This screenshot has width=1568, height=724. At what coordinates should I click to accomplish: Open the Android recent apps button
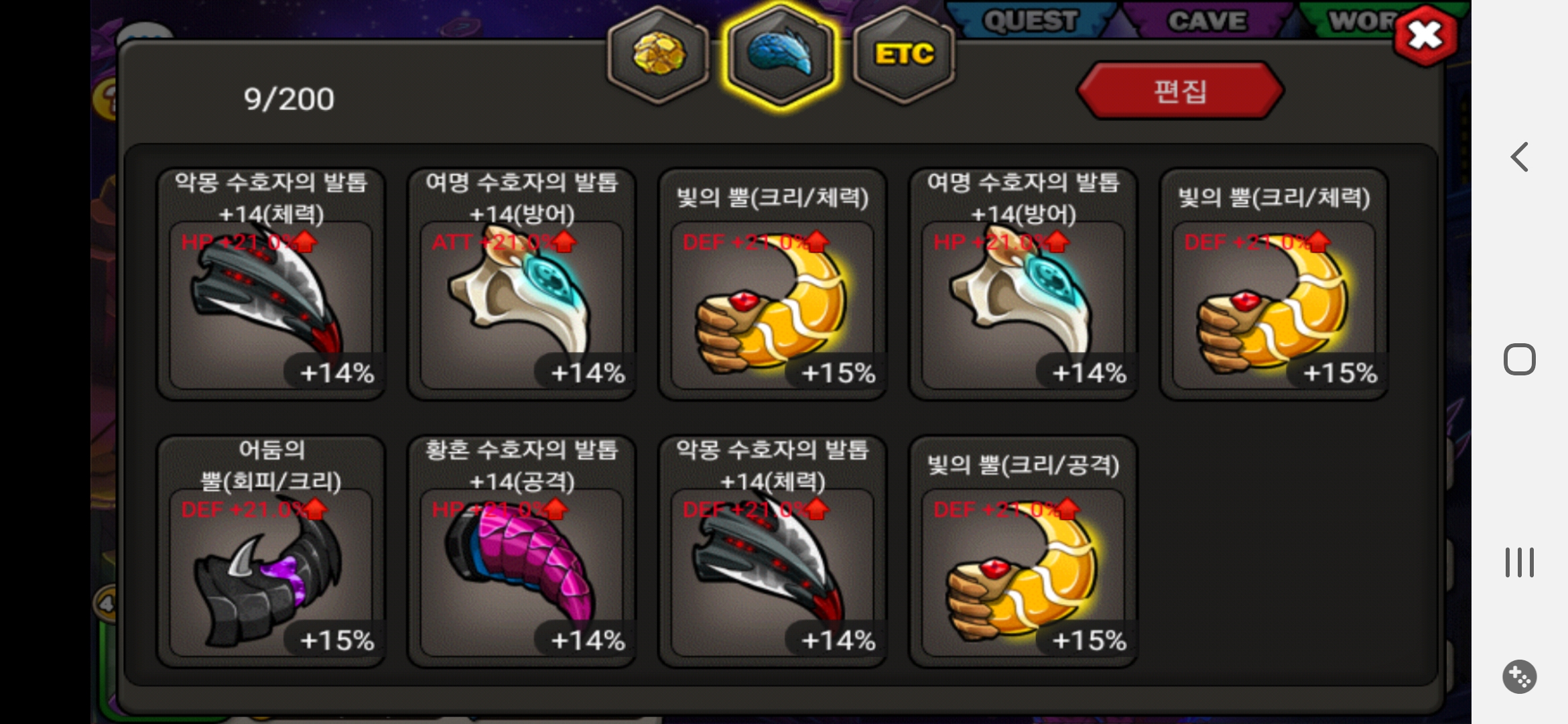1519,562
